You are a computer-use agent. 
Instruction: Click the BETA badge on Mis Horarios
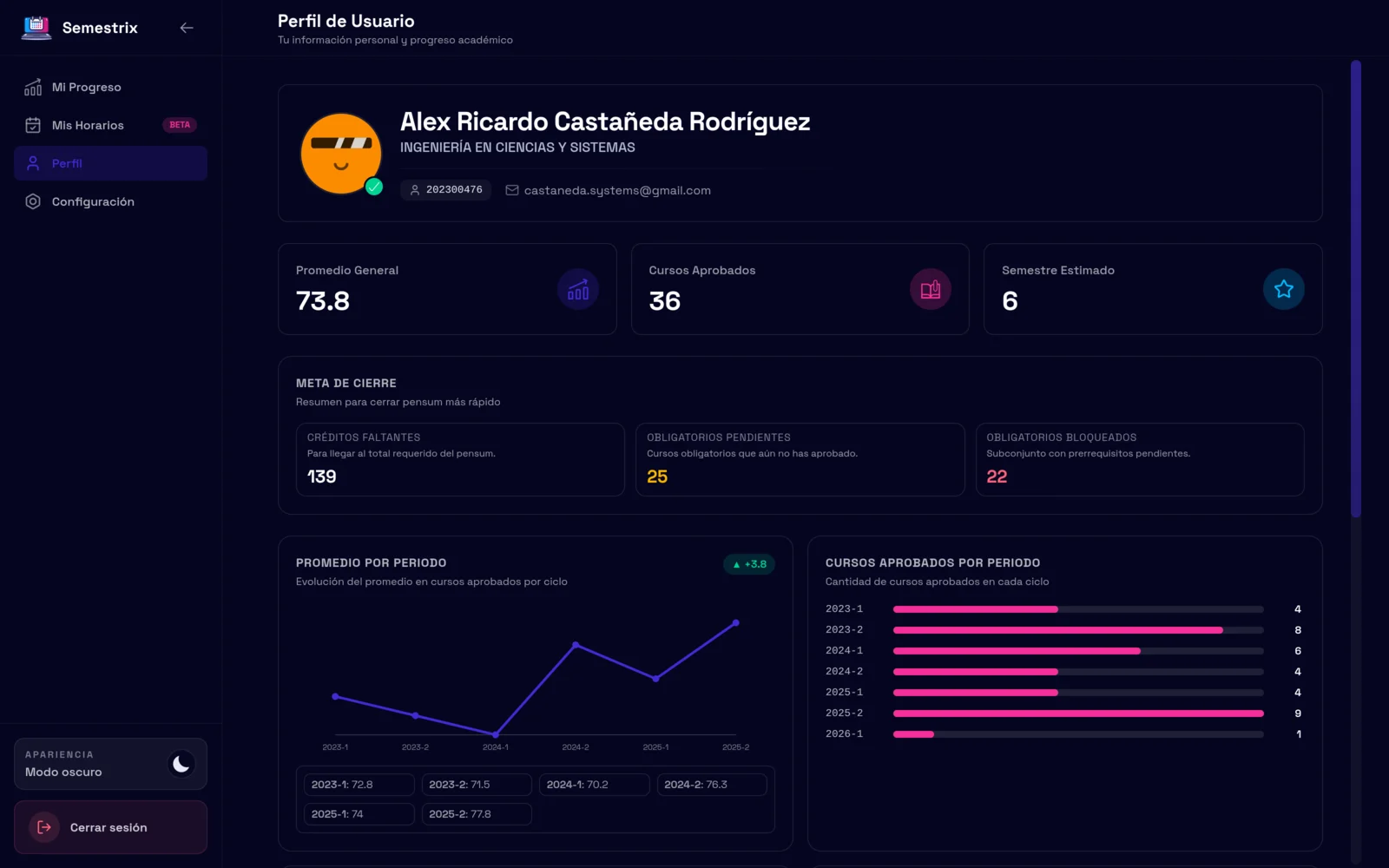(x=180, y=125)
